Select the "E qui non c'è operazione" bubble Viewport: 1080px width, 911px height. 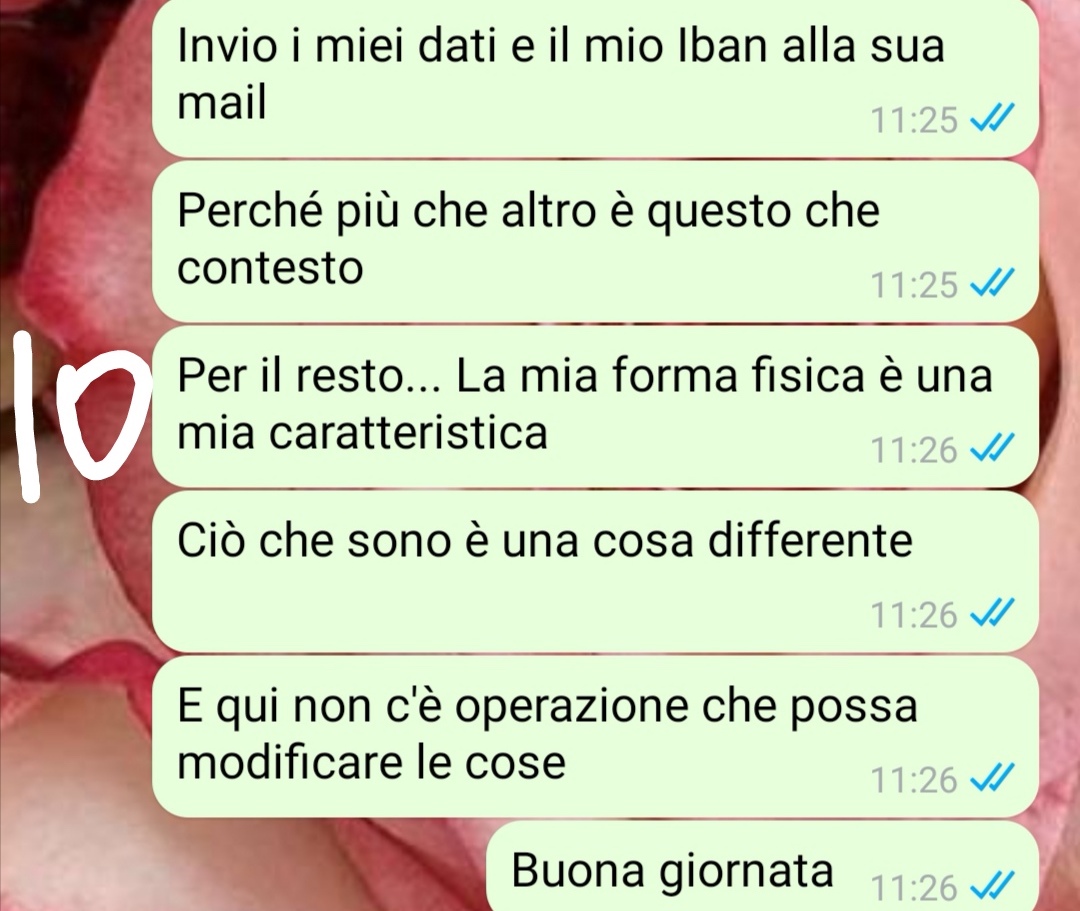click(x=595, y=737)
